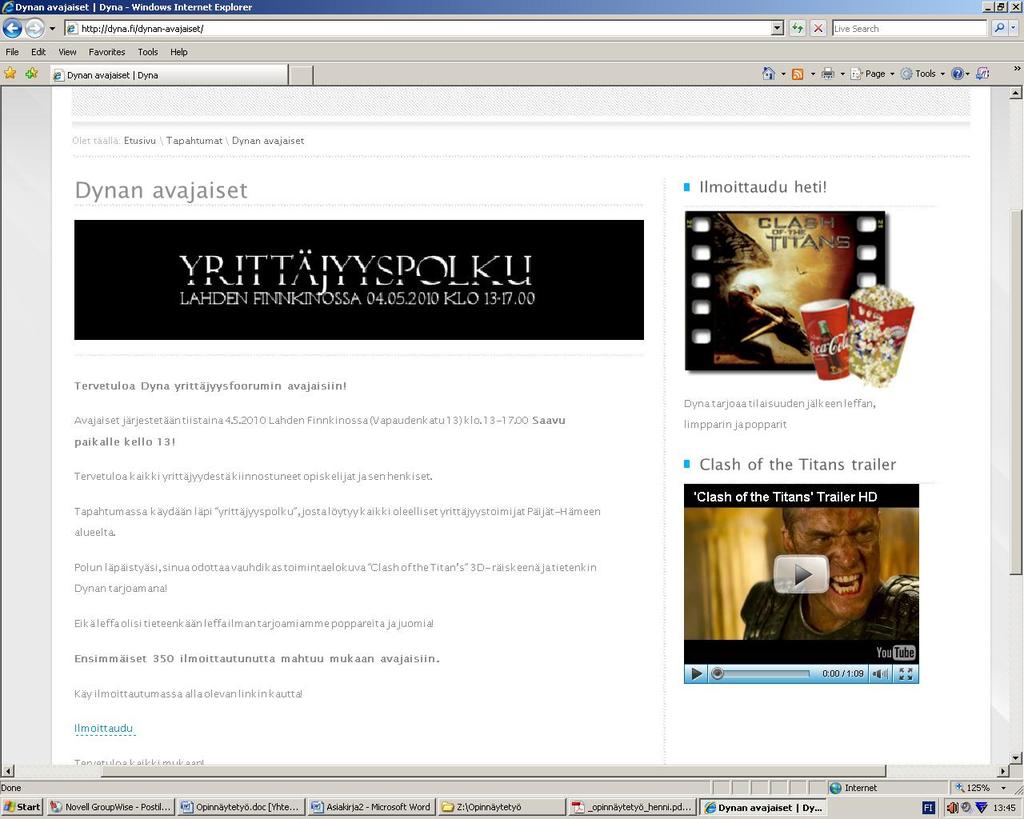
Task: Open a new blank tab
Action: (x=300, y=75)
